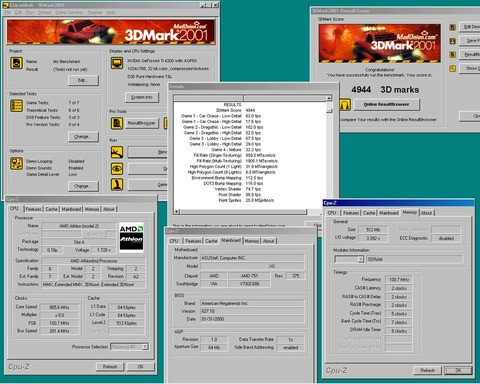The width and height of the screenshot is (480, 384).
Task: Click the Show Details button in Overall Score window
Action: tap(469, 68)
